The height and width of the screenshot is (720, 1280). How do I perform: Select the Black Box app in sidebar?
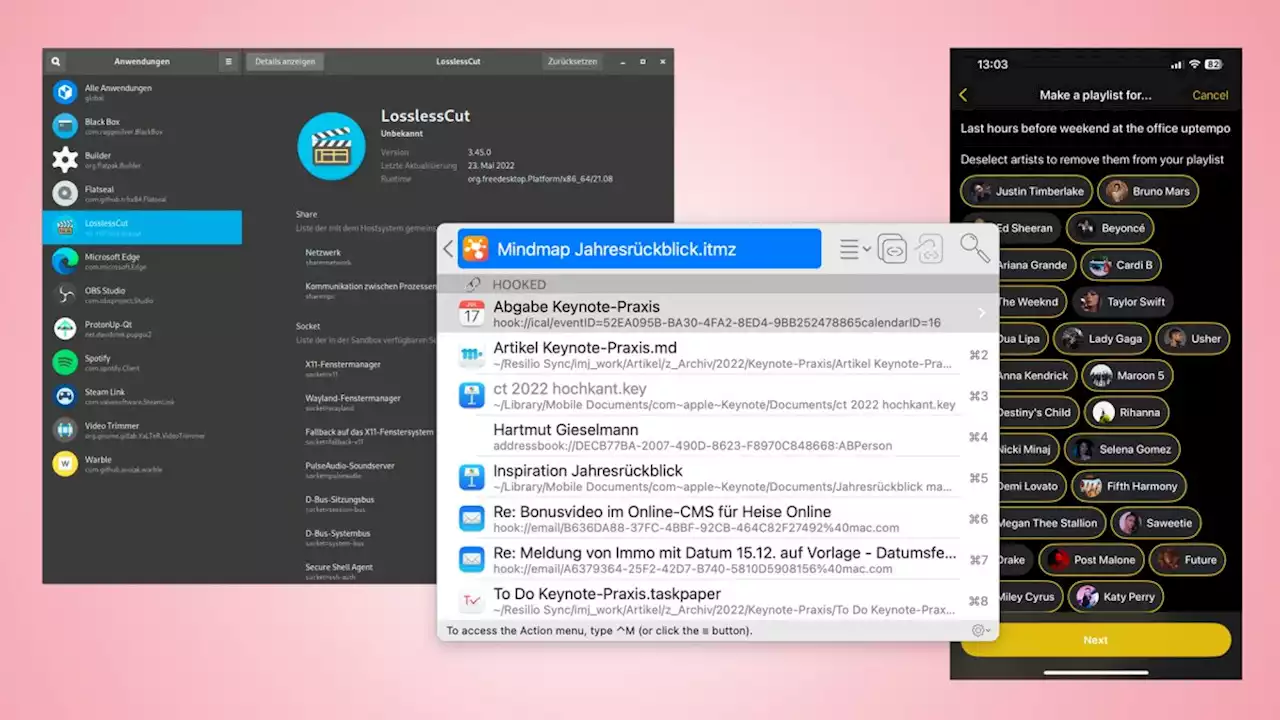(x=142, y=126)
